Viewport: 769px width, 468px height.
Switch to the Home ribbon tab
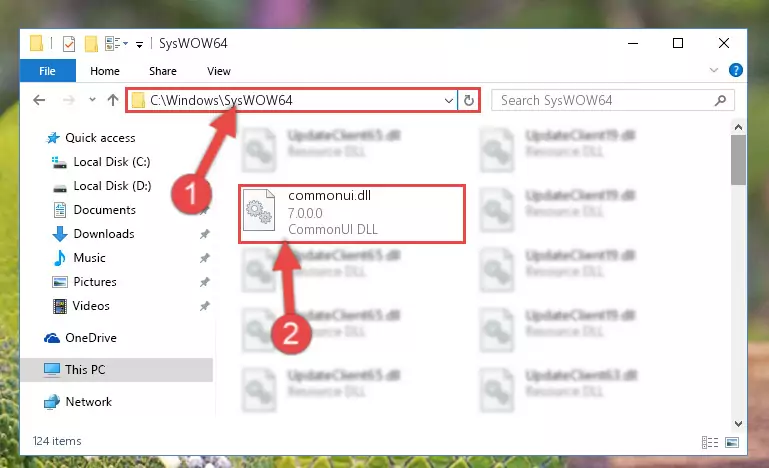click(104, 71)
